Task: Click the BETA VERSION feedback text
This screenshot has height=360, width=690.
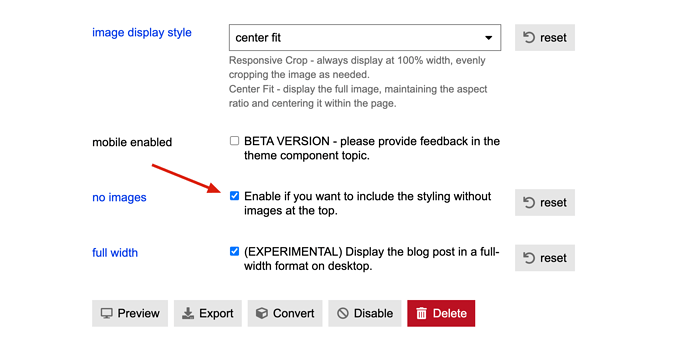Action: tap(372, 148)
